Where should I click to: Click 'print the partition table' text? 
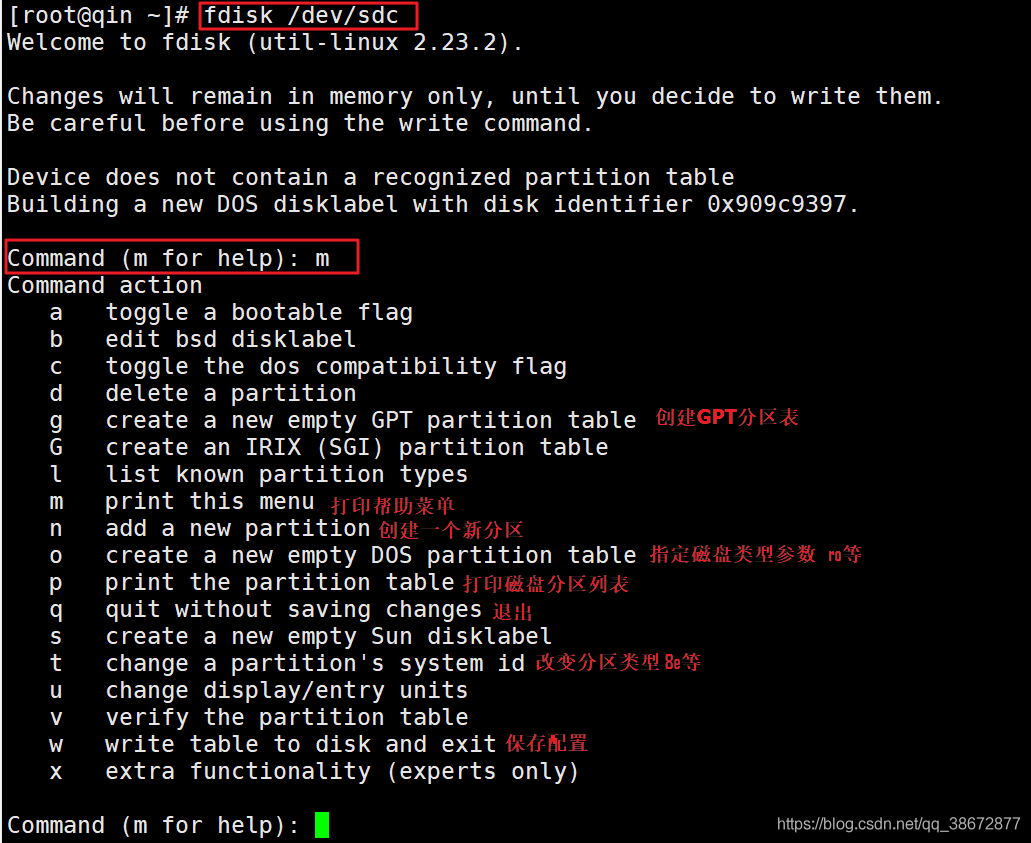(x=280, y=583)
